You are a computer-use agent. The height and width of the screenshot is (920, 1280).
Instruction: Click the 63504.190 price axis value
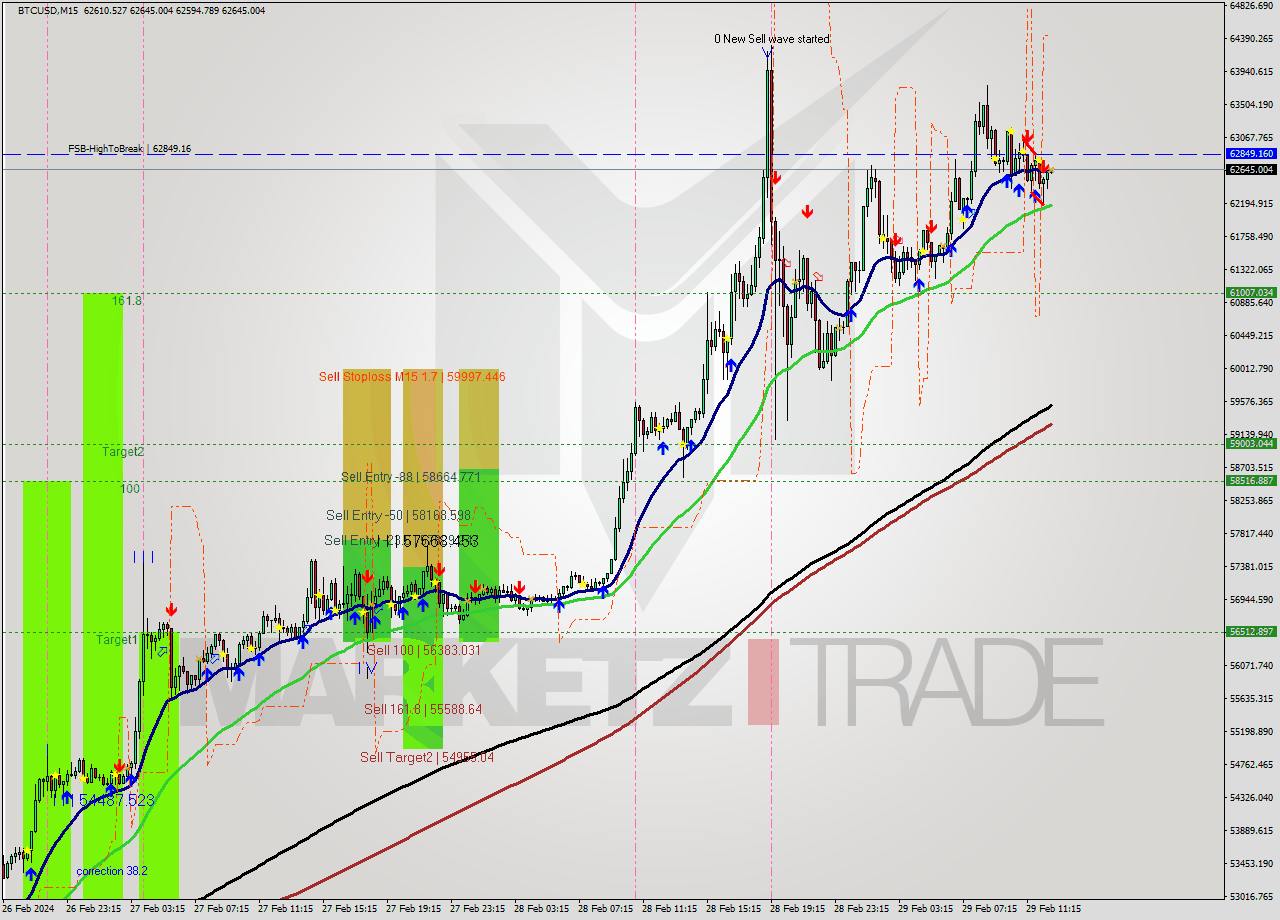tap(1250, 104)
